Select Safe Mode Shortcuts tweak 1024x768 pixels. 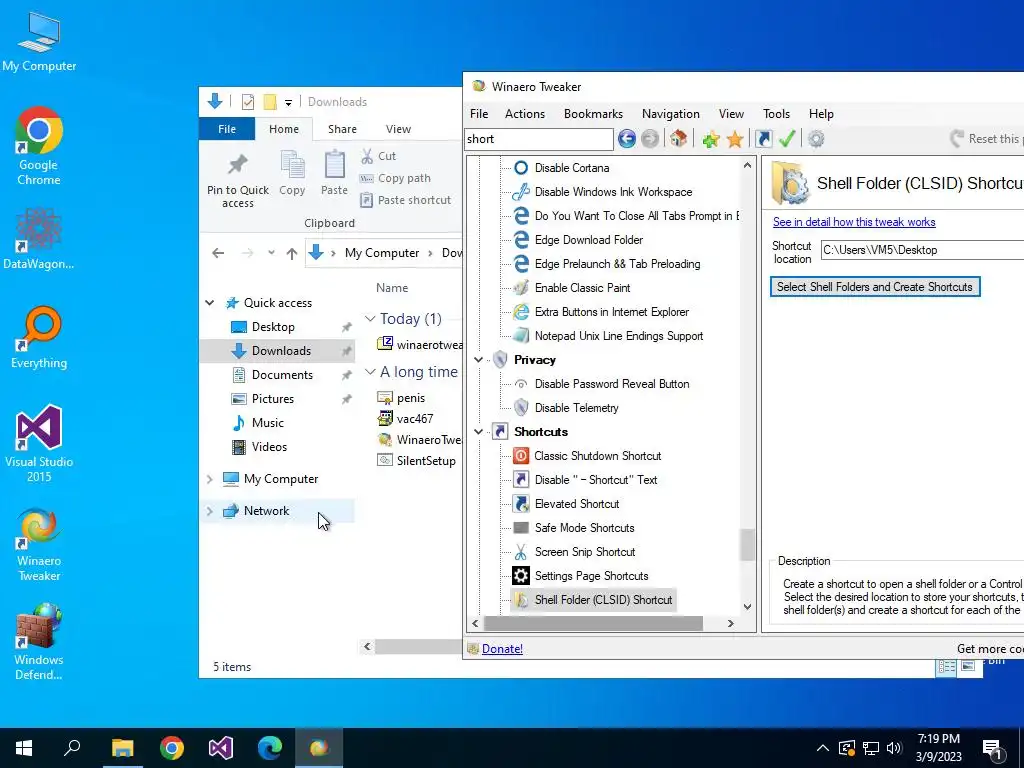click(x=584, y=528)
